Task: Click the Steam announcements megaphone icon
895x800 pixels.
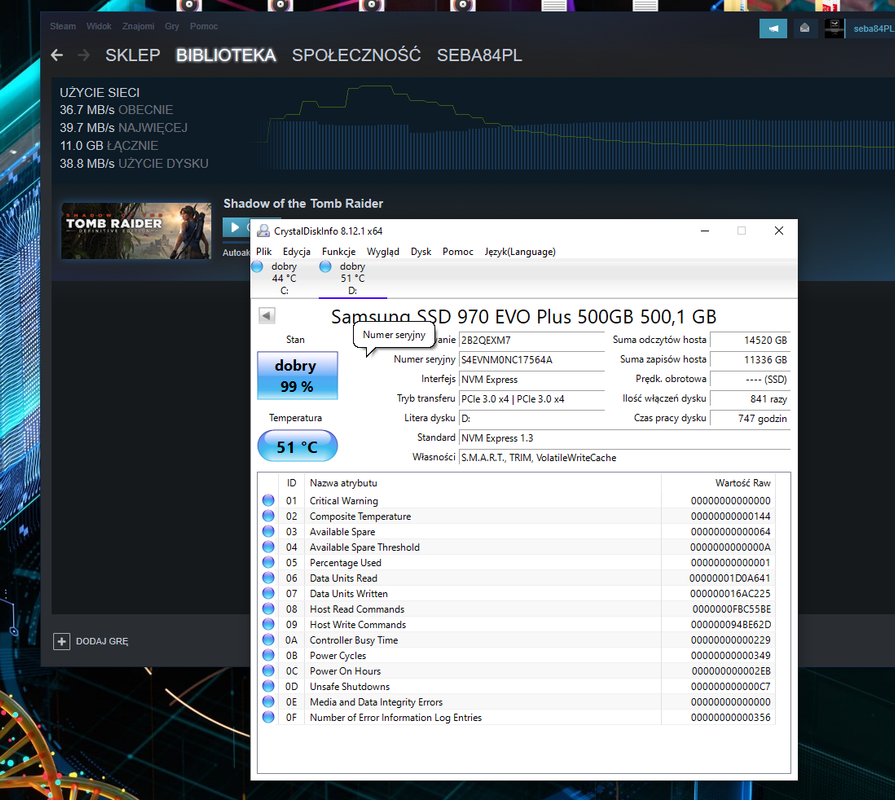Action: 773,29
